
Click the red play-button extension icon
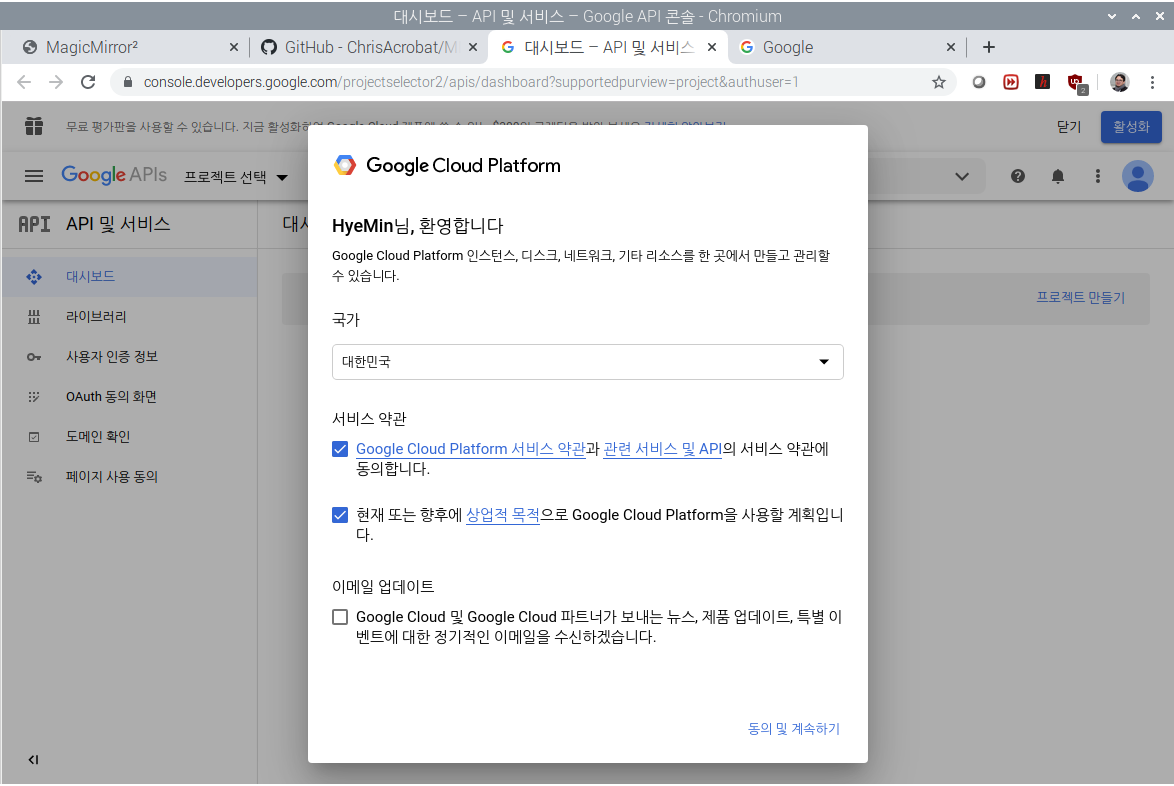[x=1011, y=82]
